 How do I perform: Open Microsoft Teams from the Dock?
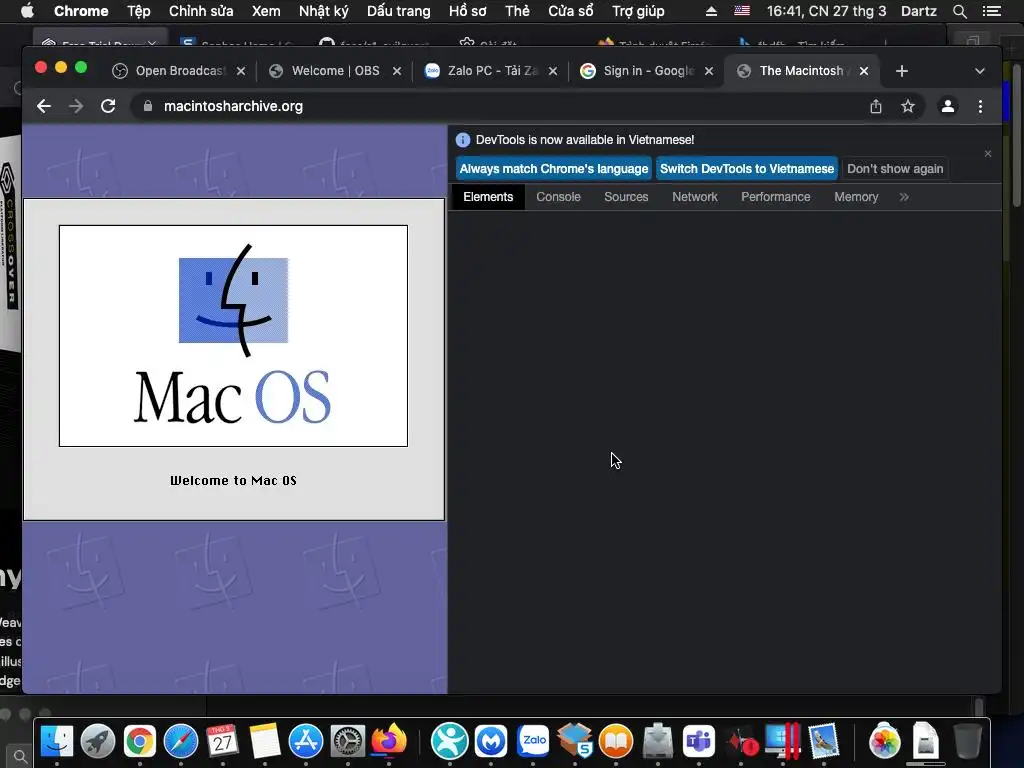click(x=699, y=741)
